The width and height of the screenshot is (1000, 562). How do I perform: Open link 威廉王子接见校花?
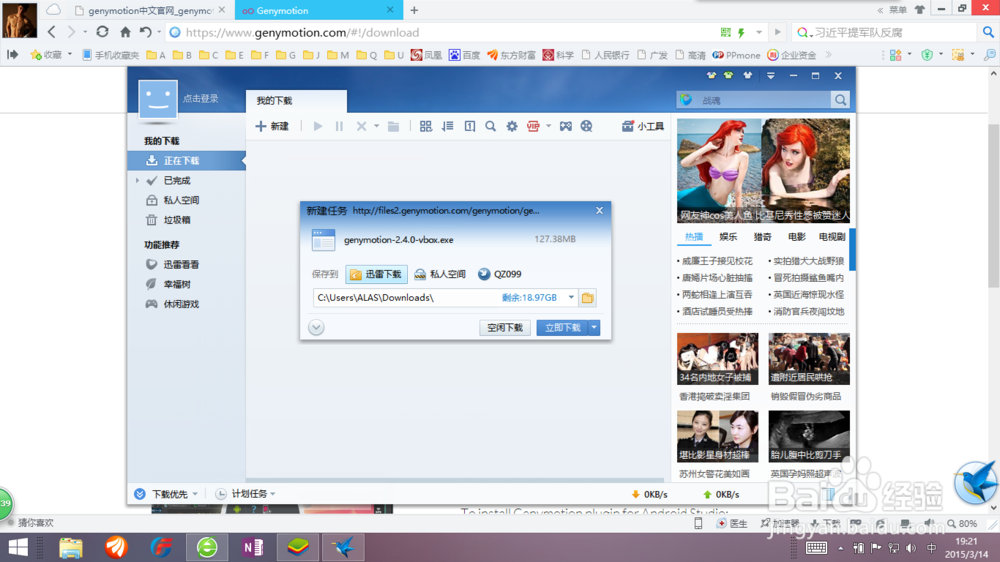717,261
